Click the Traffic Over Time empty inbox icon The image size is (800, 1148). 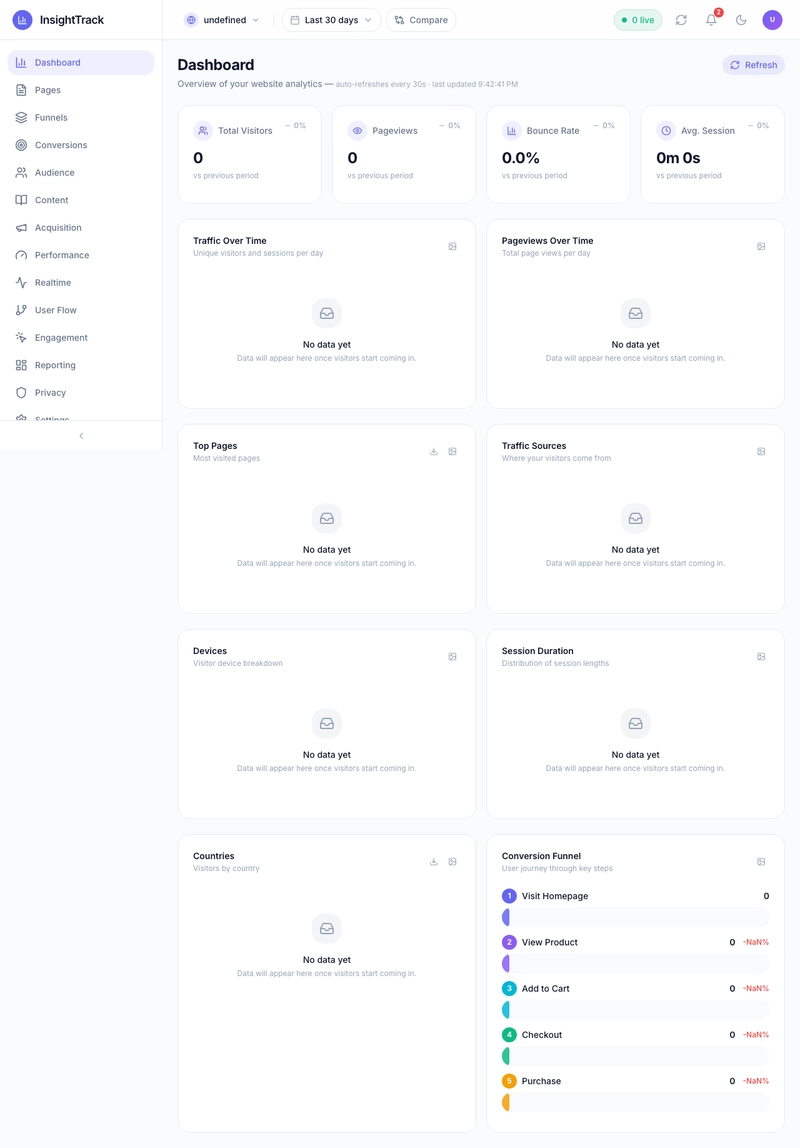click(x=327, y=313)
